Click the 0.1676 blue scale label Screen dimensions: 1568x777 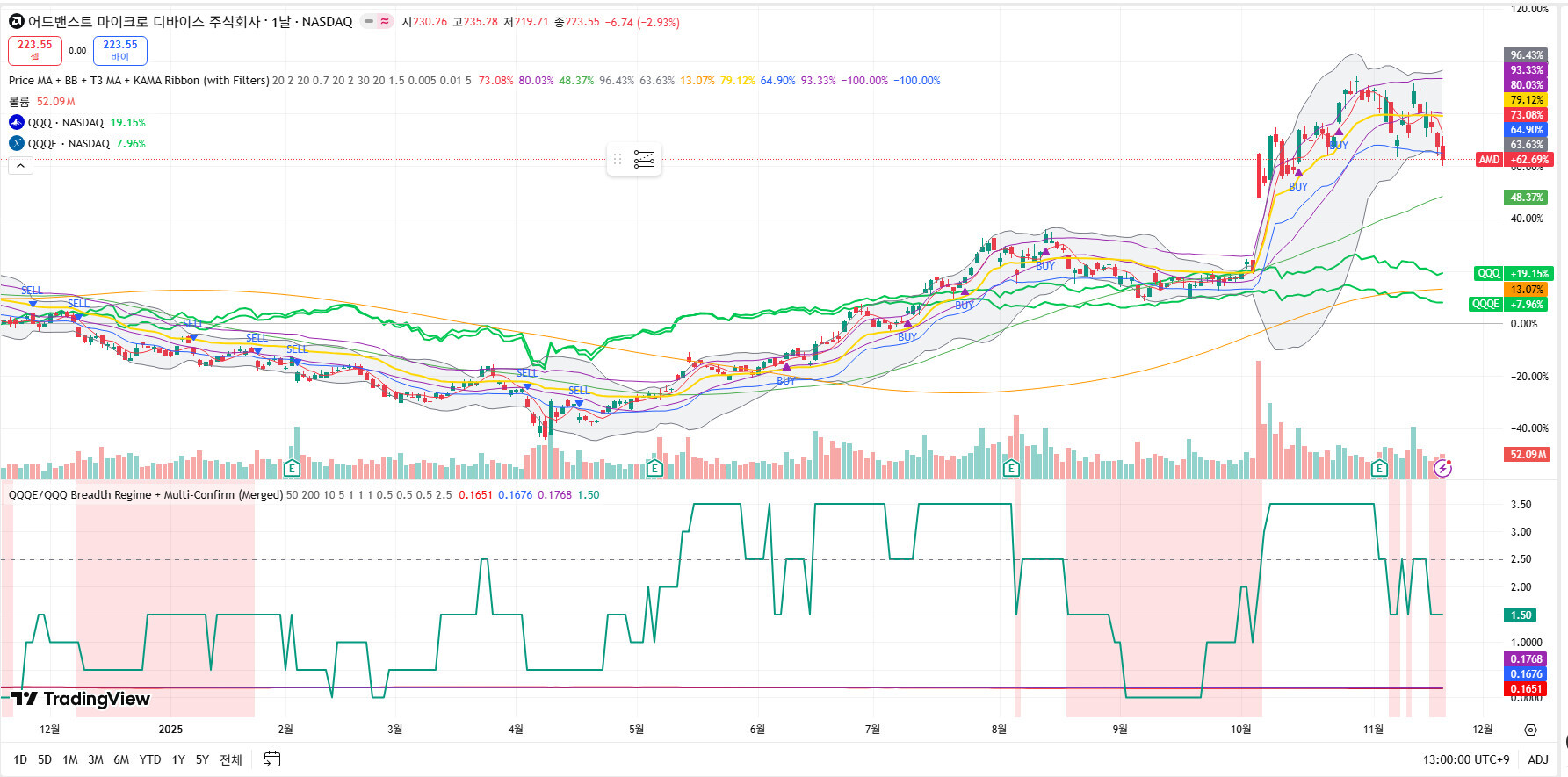(1526, 674)
